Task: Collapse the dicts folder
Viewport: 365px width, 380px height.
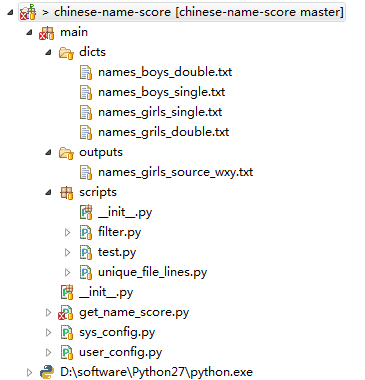Action: pyautogui.click(x=49, y=52)
